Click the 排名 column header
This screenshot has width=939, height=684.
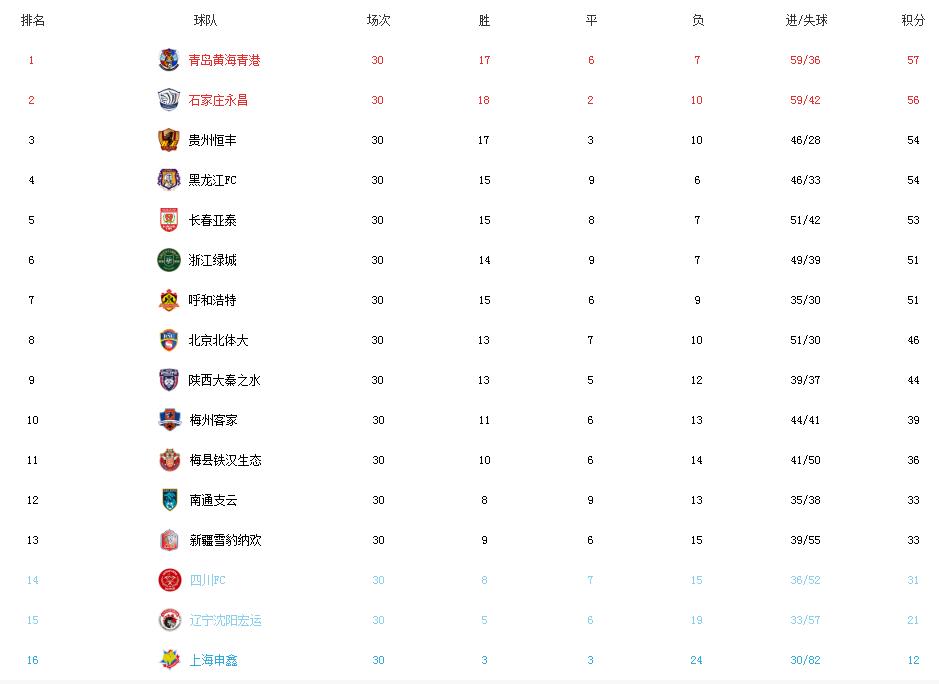pos(33,20)
